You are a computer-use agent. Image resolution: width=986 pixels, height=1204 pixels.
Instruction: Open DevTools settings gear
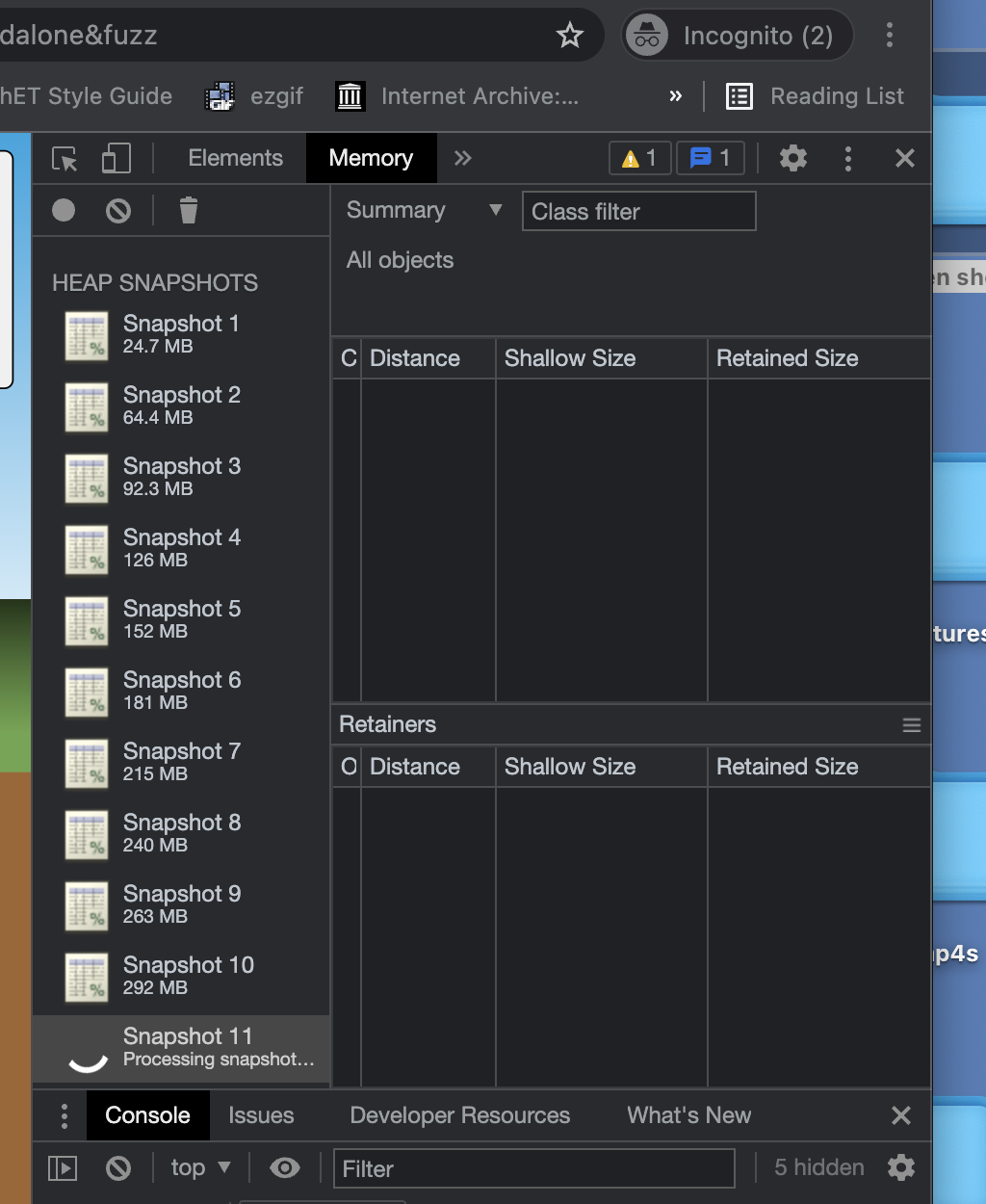click(x=792, y=158)
